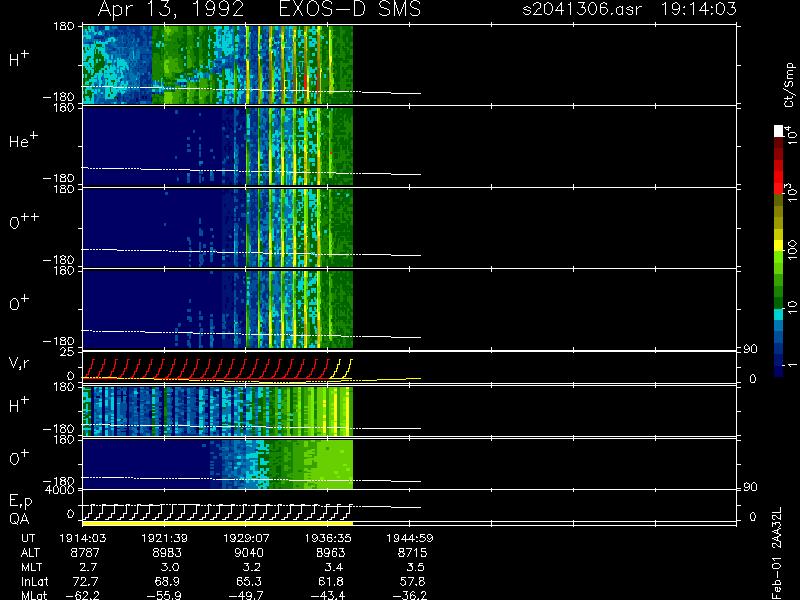This screenshot has height=600, width=800.
Task: Click the MLT value '3.2'
Action: pos(252,567)
